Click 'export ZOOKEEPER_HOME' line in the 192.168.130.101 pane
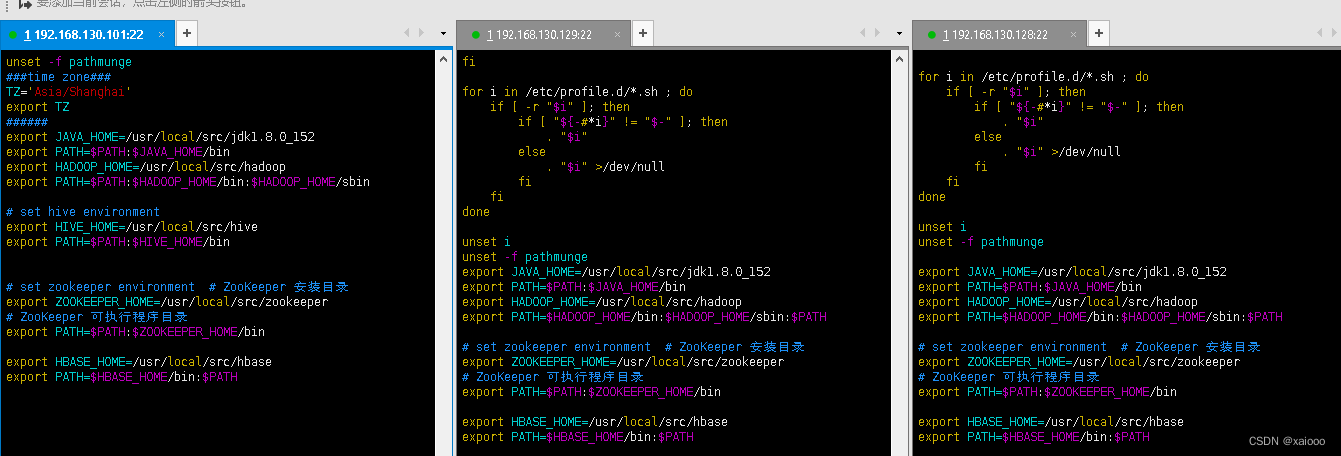The image size is (1341, 456). (167, 301)
